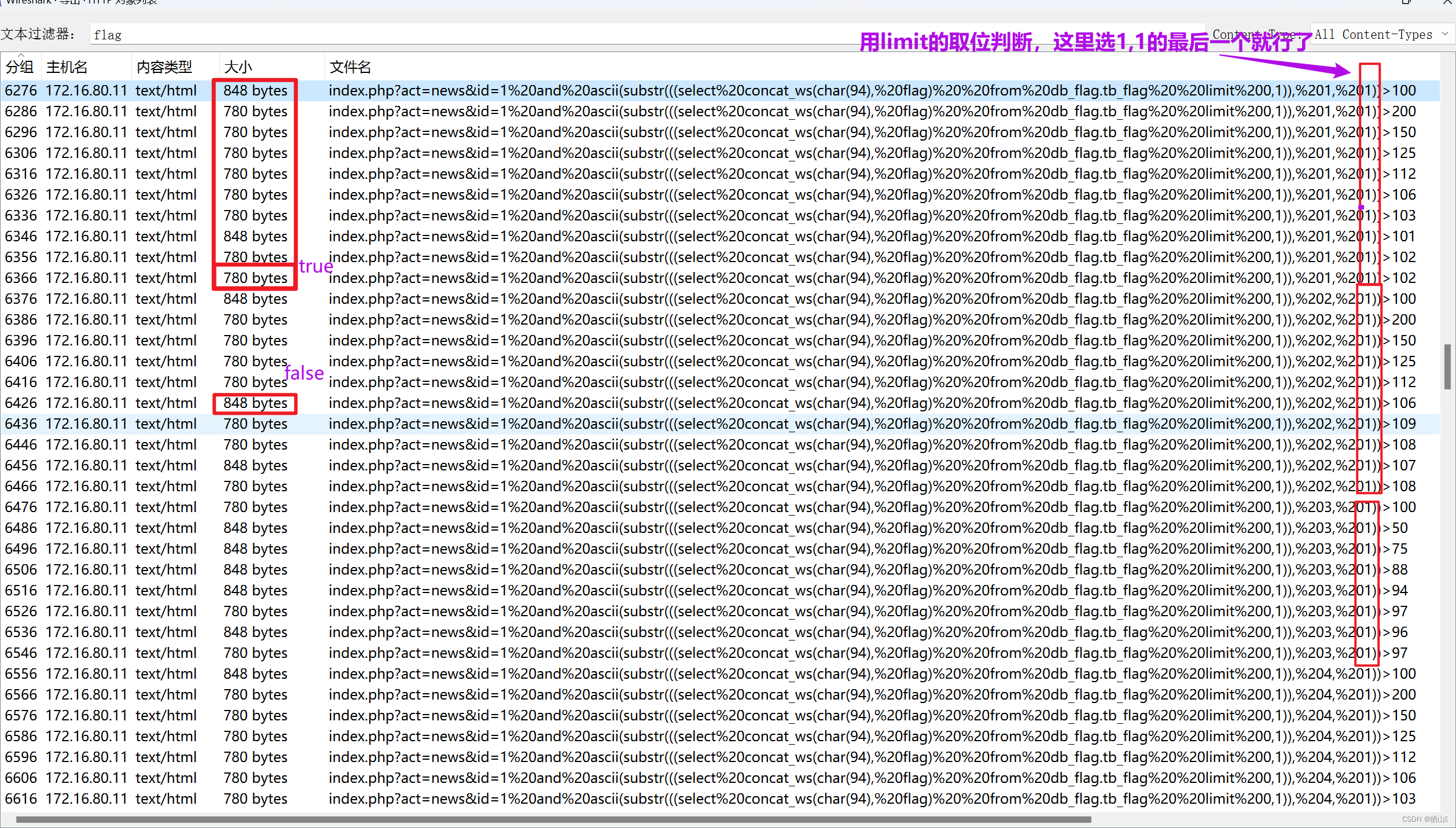The width and height of the screenshot is (1456, 828).
Task: Select the row for packet 6476
Action: pyautogui.click(x=720, y=507)
